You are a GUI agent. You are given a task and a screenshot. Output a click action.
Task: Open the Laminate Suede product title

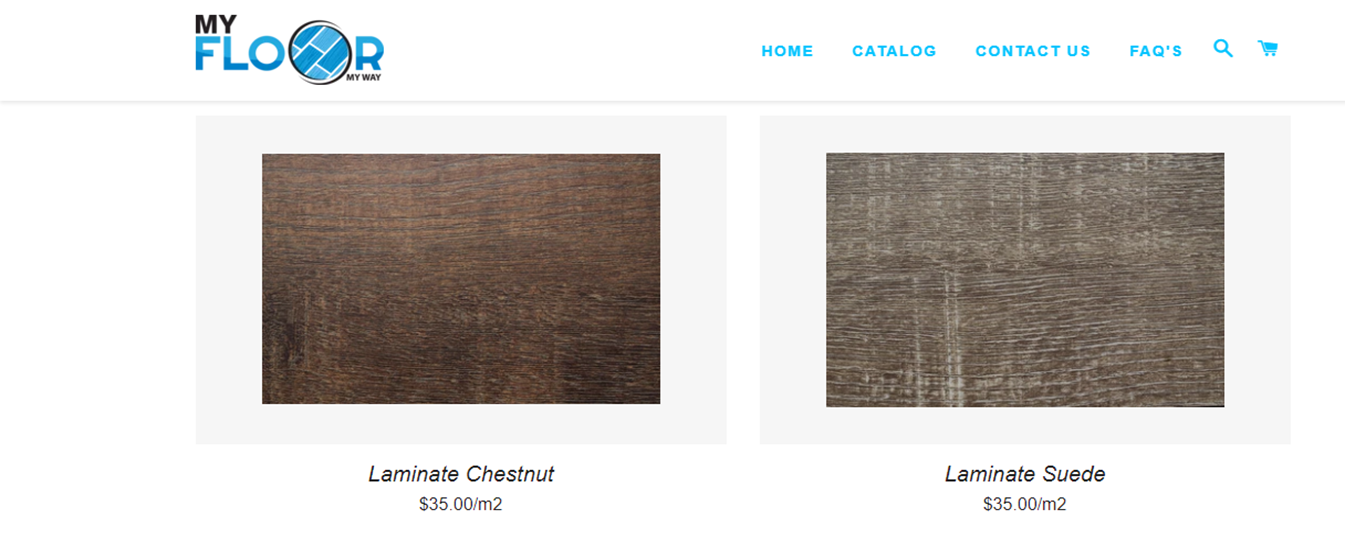click(1025, 474)
